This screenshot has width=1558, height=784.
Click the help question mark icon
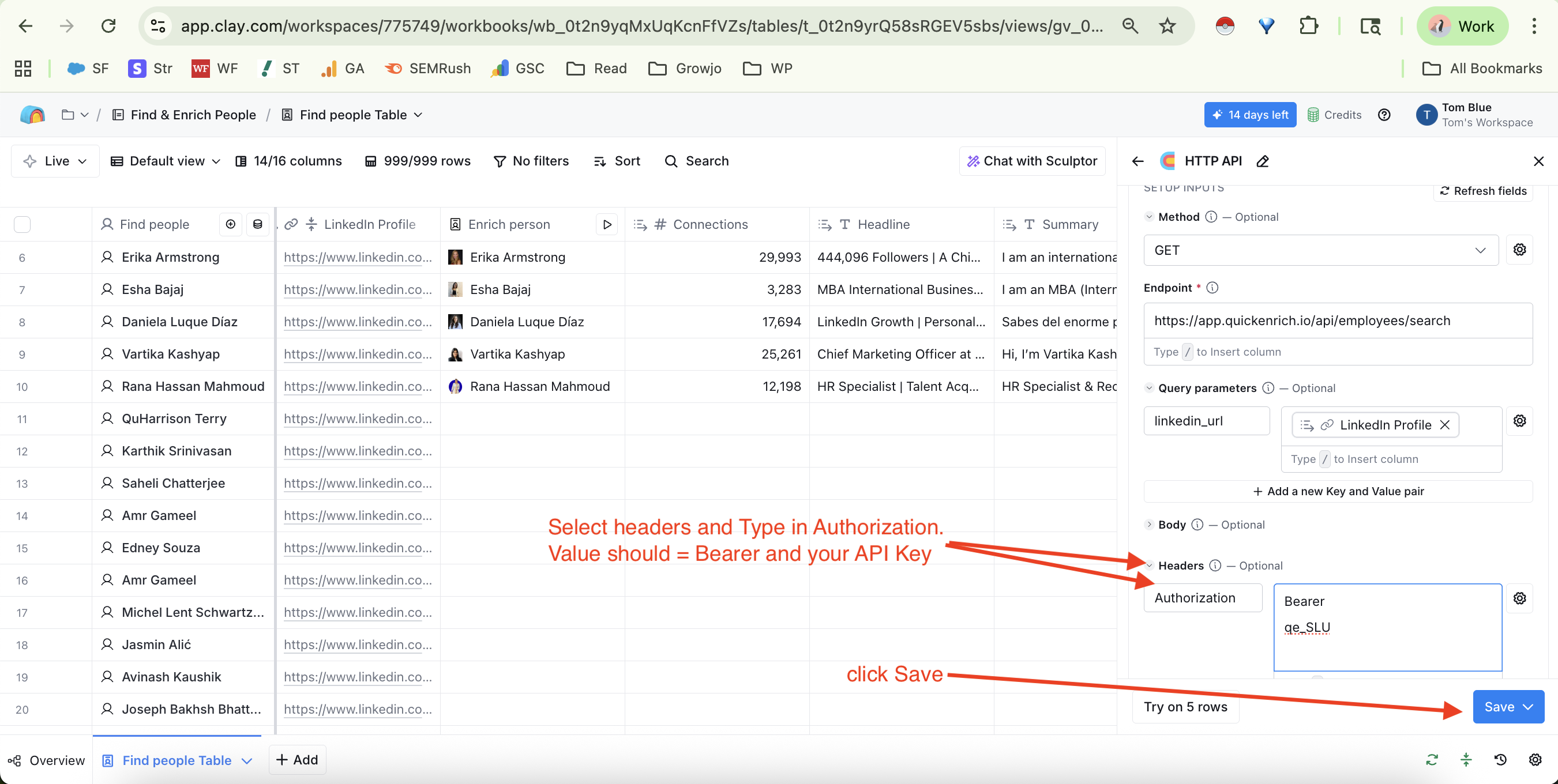click(1384, 115)
